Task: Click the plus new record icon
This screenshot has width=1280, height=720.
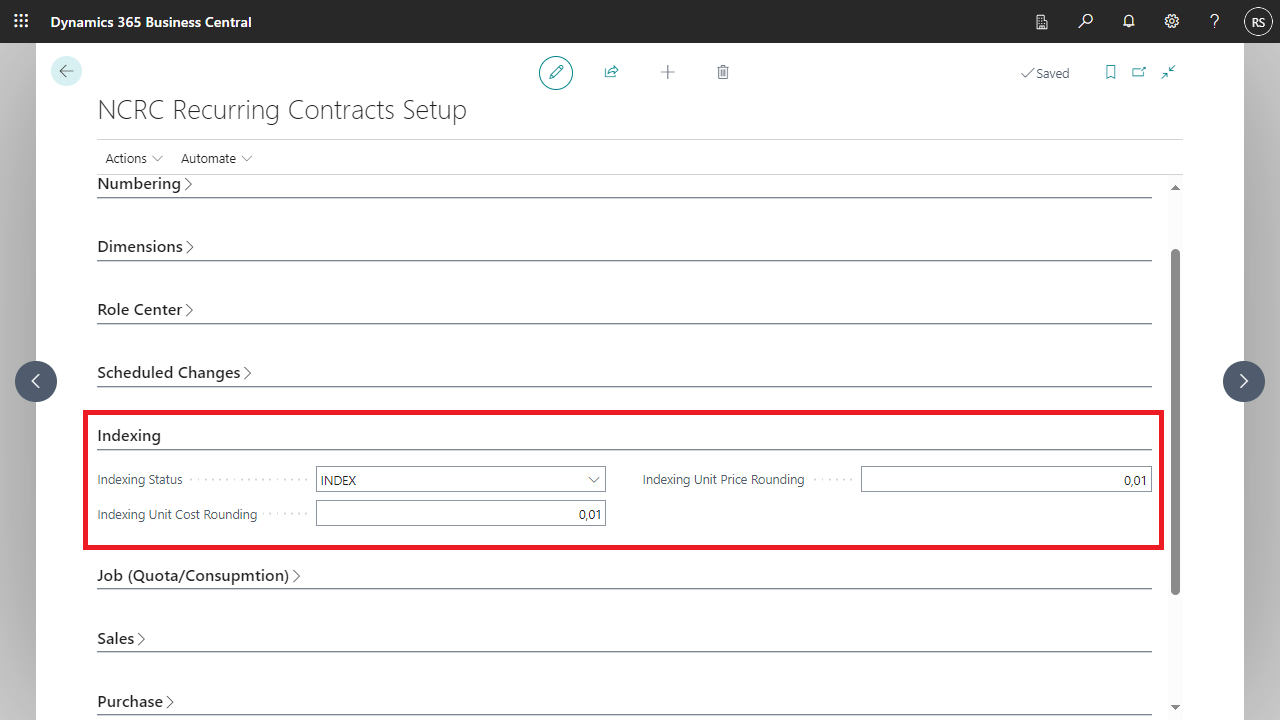Action: (x=667, y=73)
